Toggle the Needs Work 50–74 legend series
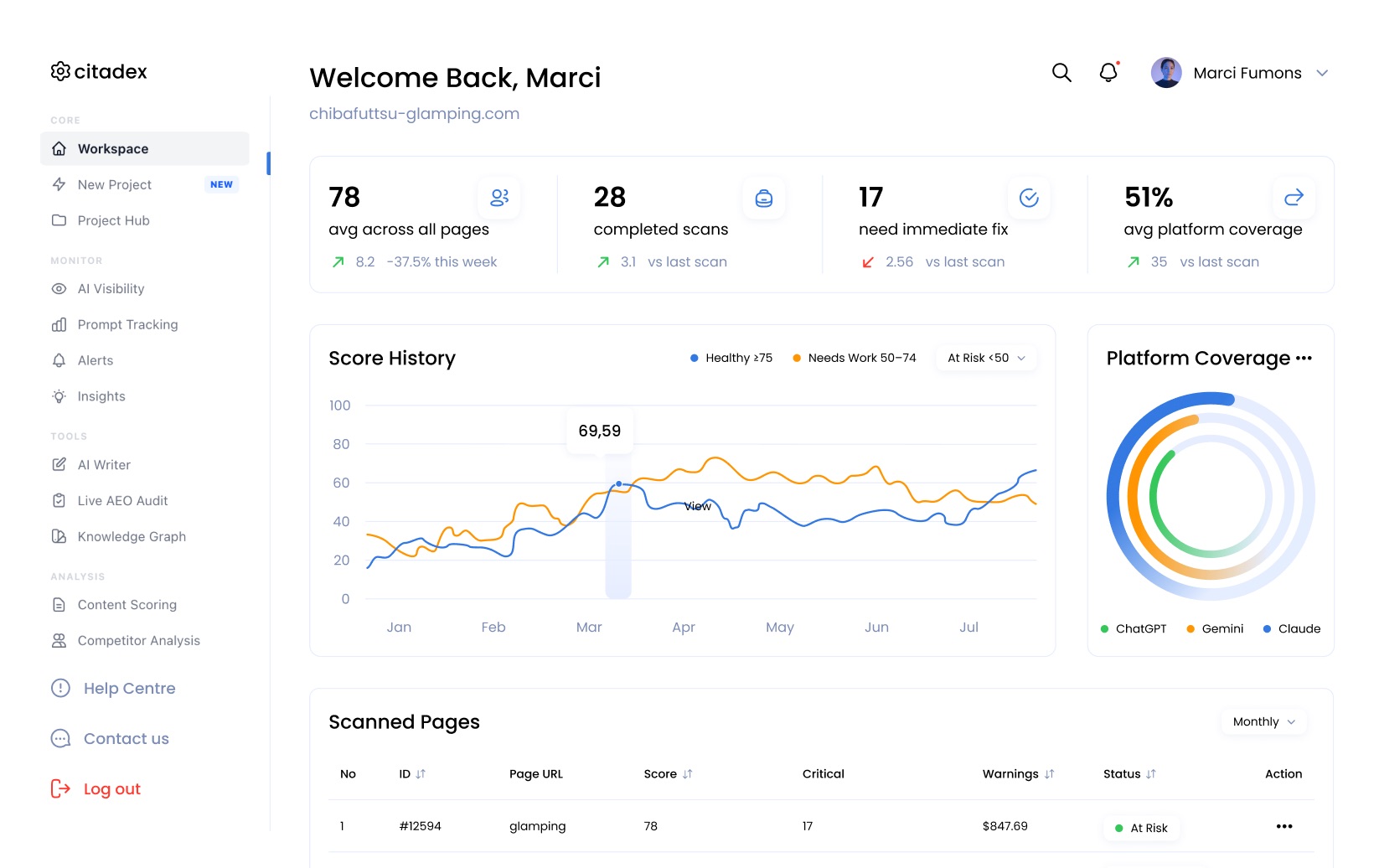Image resolution: width=1379 pixels, height=868 pixels. (854, 358)
